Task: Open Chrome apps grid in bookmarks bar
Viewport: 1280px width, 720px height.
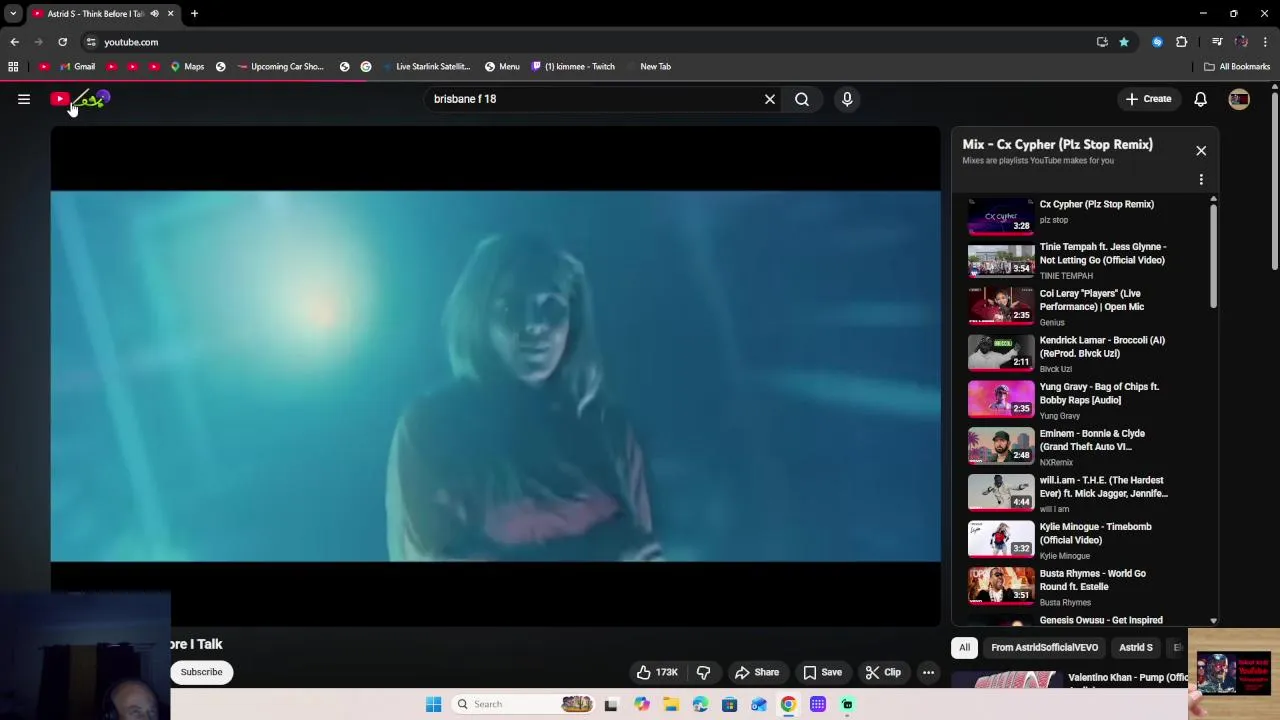Action: 13,66
